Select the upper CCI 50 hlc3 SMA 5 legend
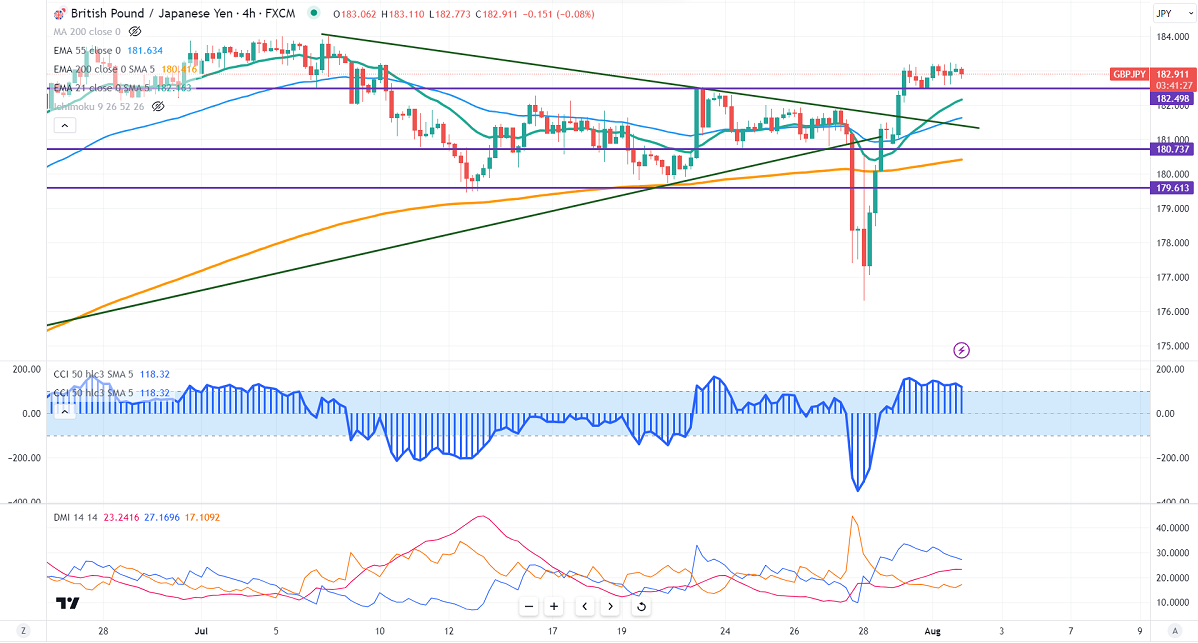This screenshot has height=643, width=1198. click(x=93, y=374)
